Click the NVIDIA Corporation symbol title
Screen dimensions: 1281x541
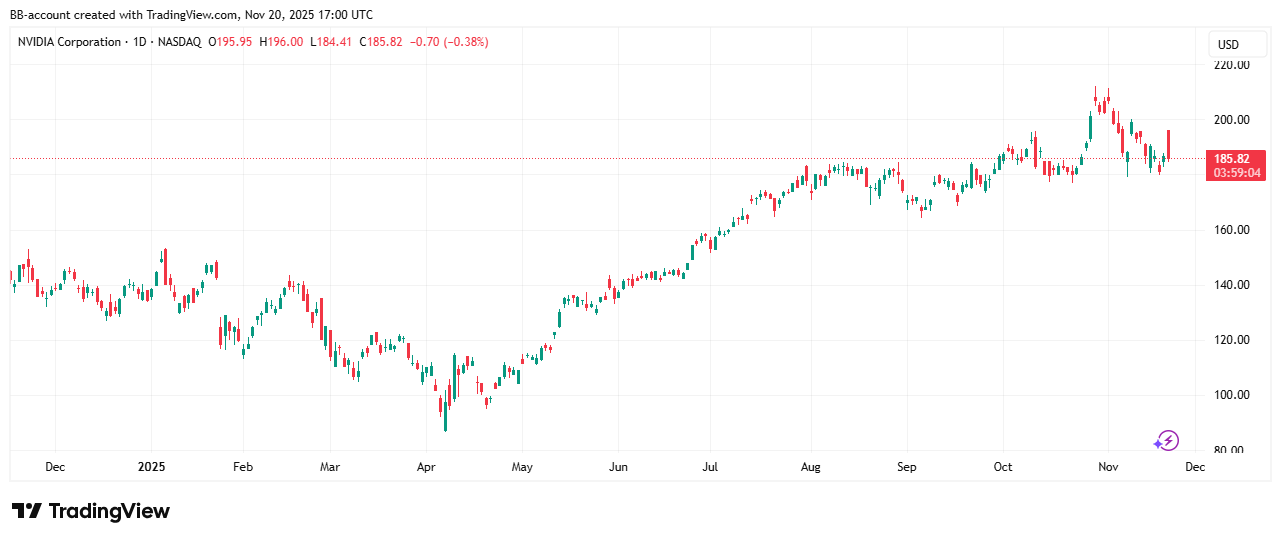click(69, 42)
